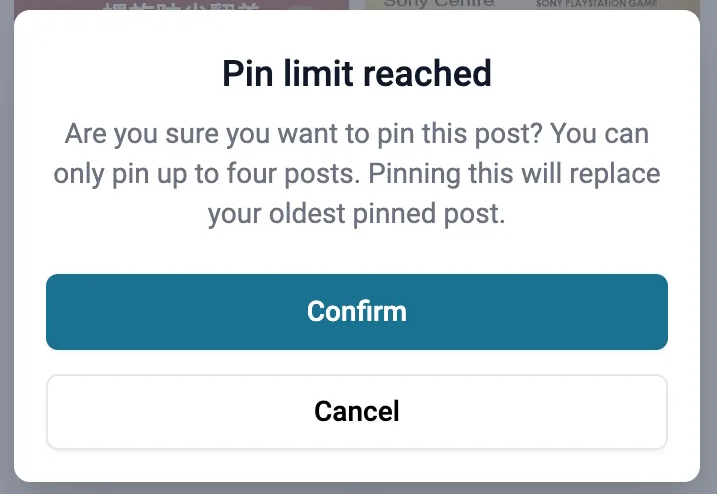Viewport: 717px width, 494px height.
Task: Click empty dialog area under Cancel button
Action: (x=357, y=466)
